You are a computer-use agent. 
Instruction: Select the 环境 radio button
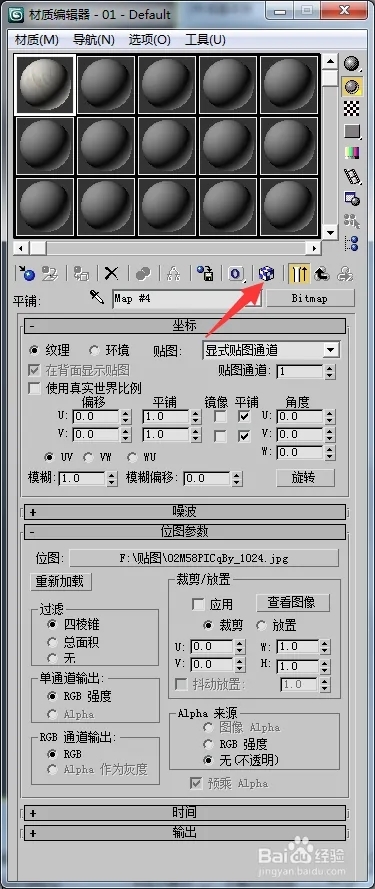pyautogui.click(x=94, y=350)
